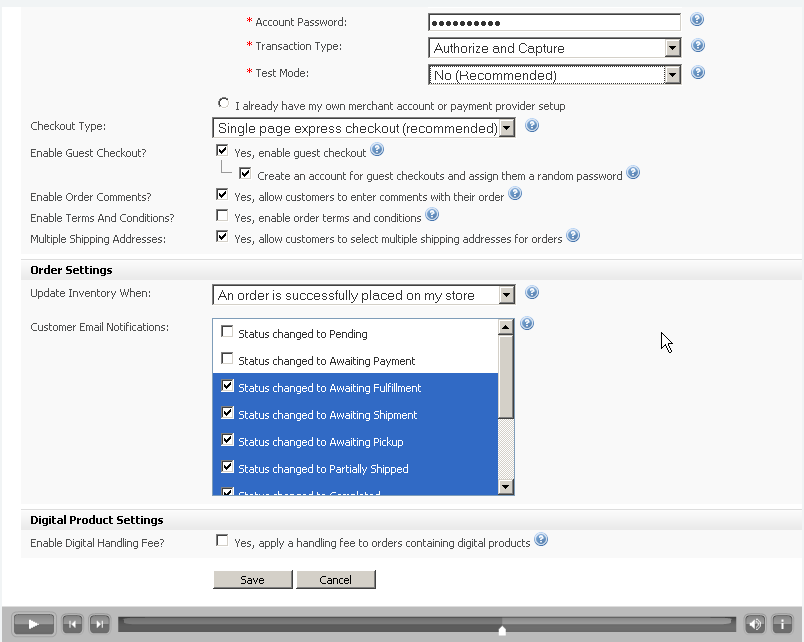Play the video tutorial

tap(33, 624)
